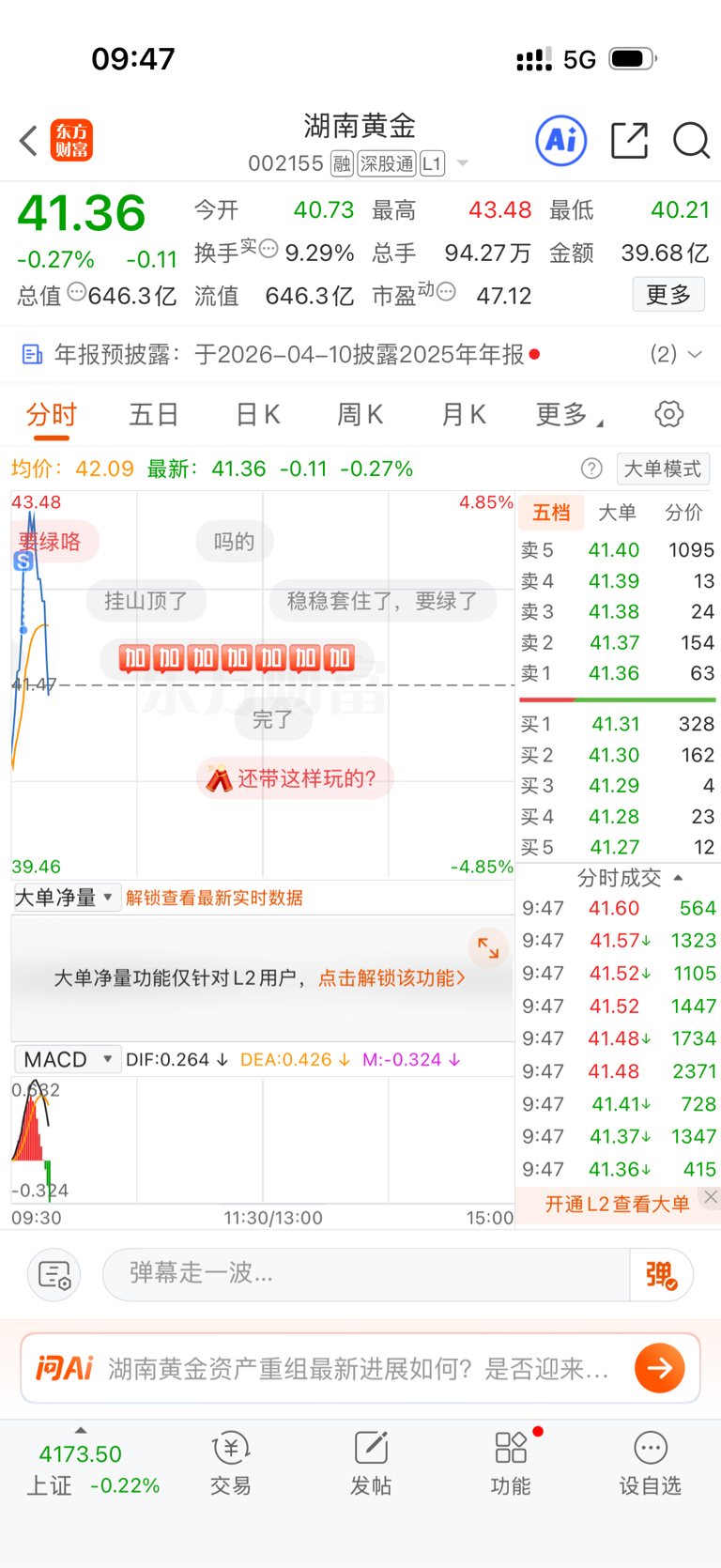Select the 五档 order book tab

coord(551,513)
